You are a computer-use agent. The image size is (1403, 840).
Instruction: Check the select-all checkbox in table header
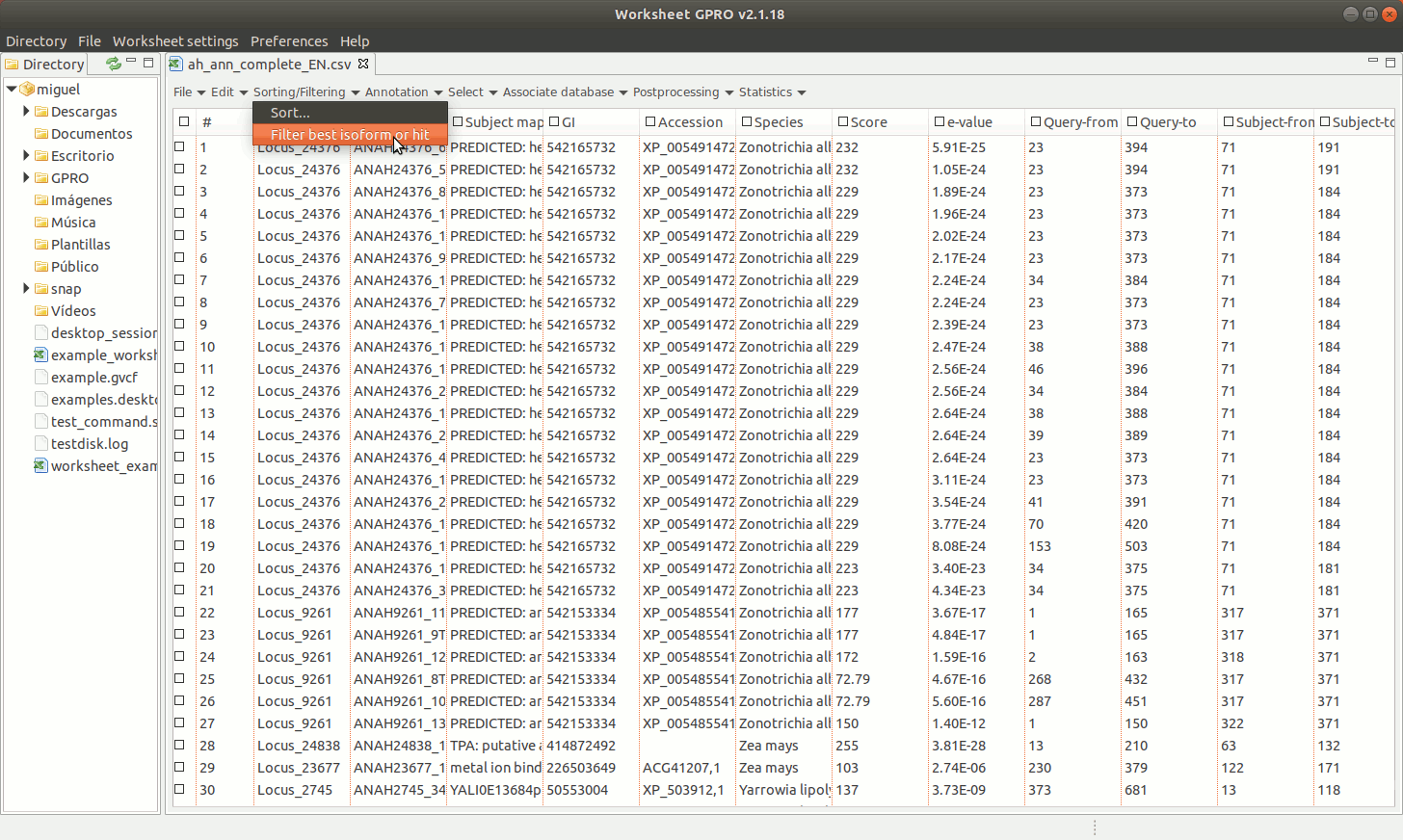pos(183,122)
